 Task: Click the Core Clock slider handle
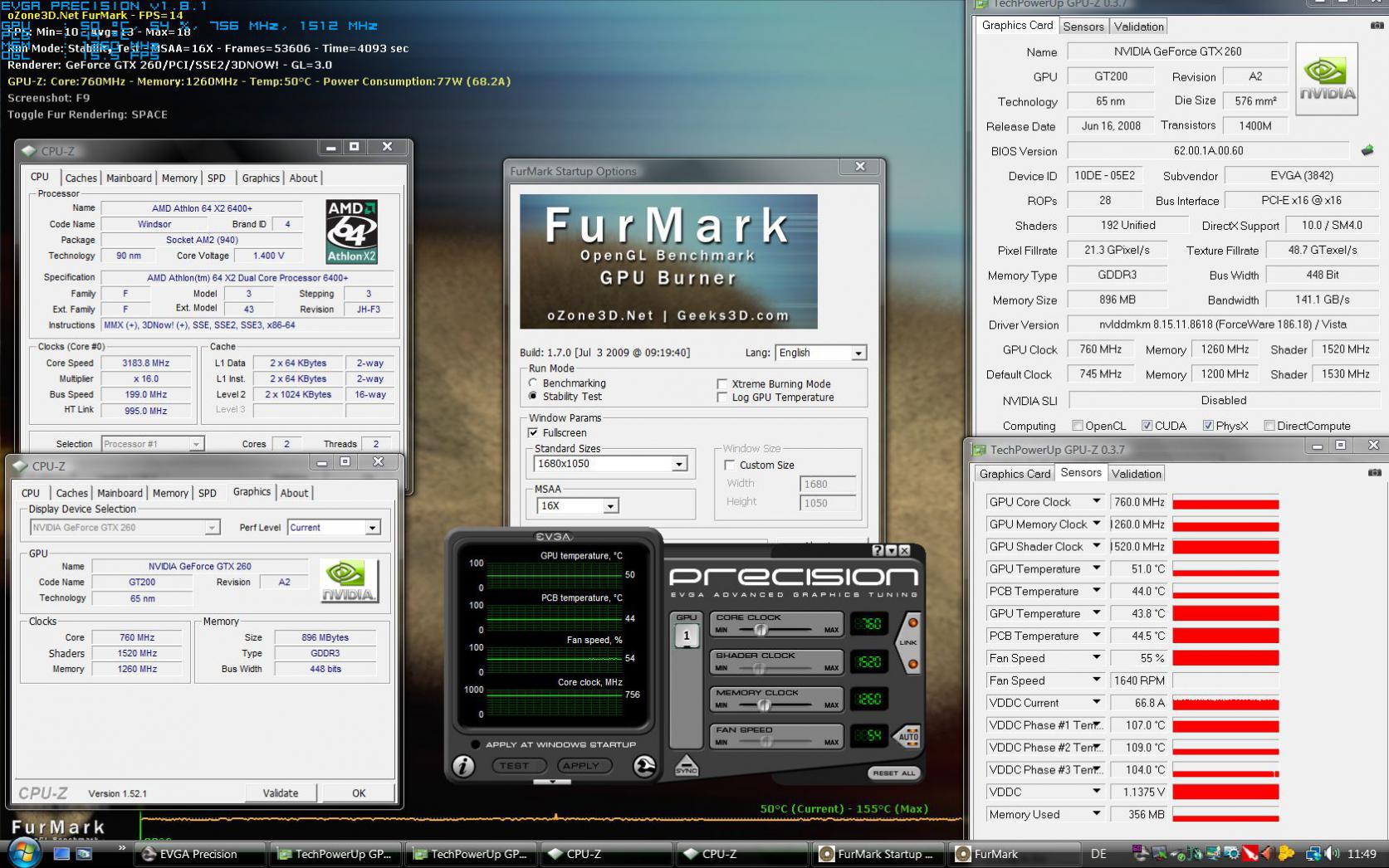pos(760,630)
